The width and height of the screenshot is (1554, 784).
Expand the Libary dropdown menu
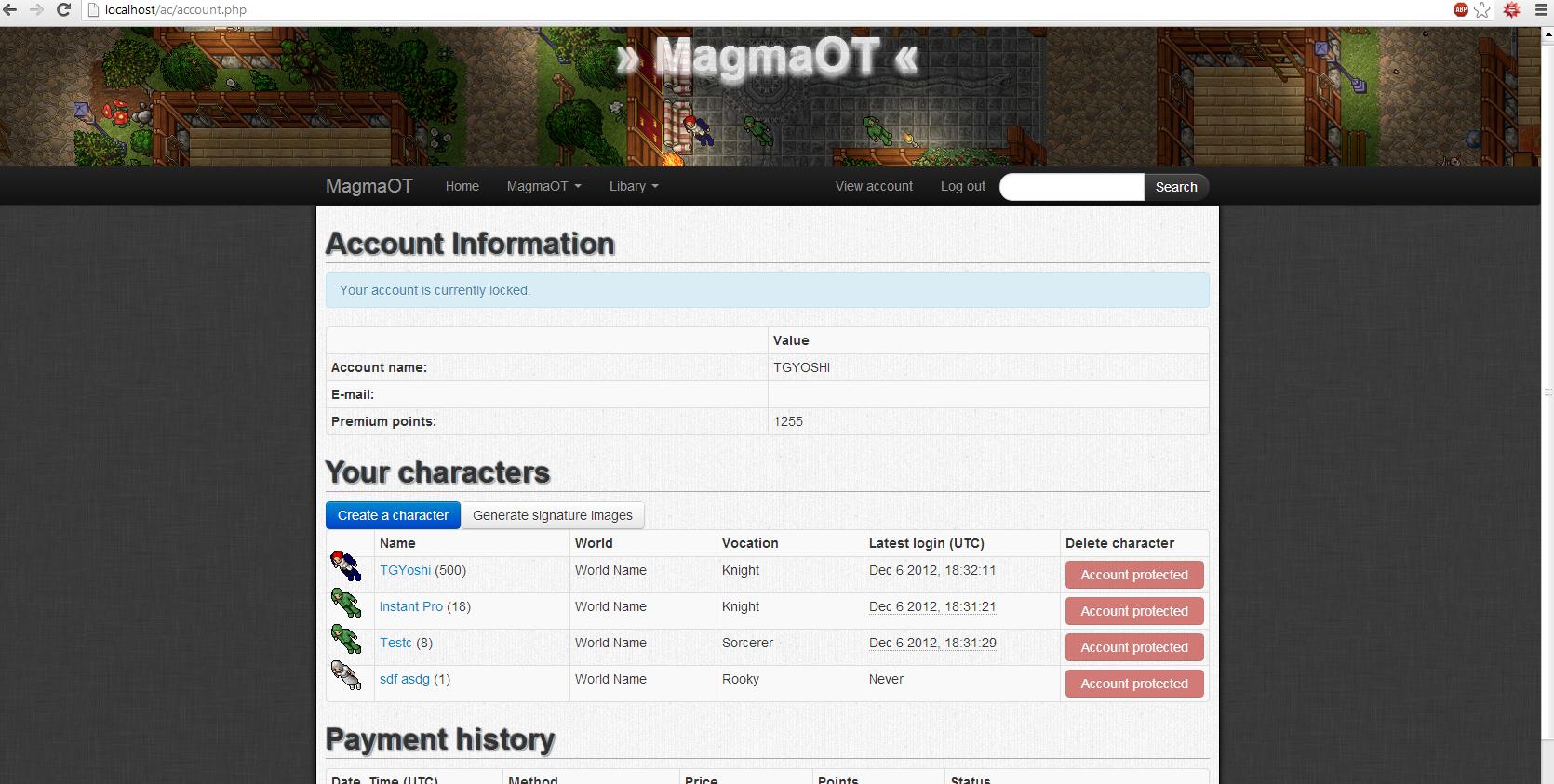pos(634,186)
